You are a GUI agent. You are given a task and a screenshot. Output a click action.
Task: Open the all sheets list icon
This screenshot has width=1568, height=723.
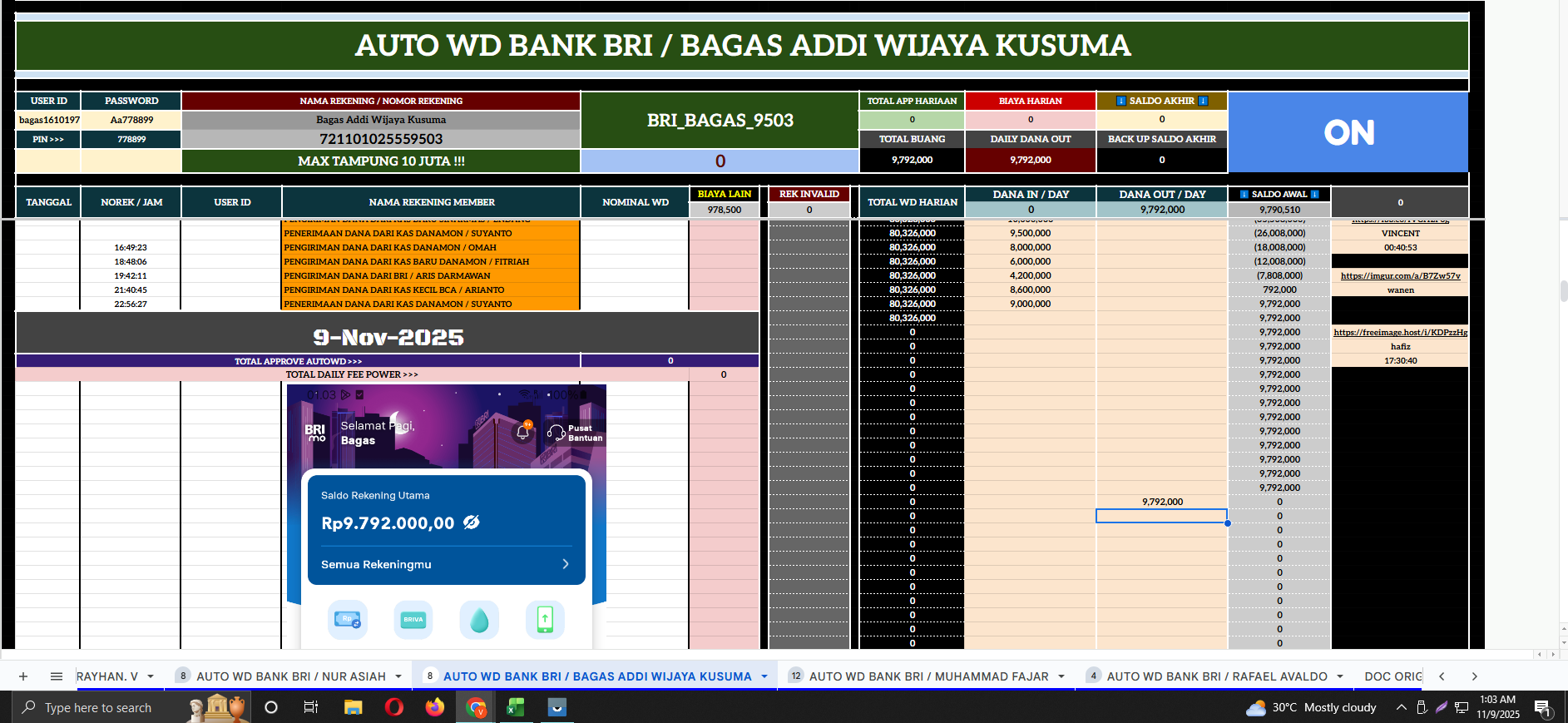click(57, 676)
